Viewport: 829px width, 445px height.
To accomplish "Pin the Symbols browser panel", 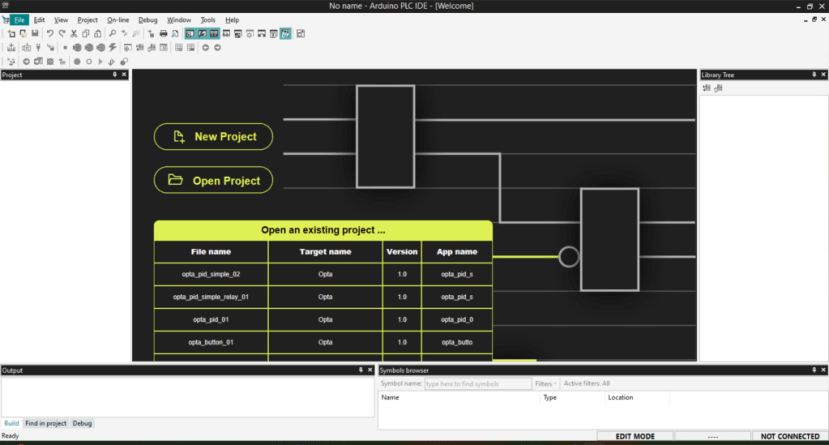I will 814,370.
